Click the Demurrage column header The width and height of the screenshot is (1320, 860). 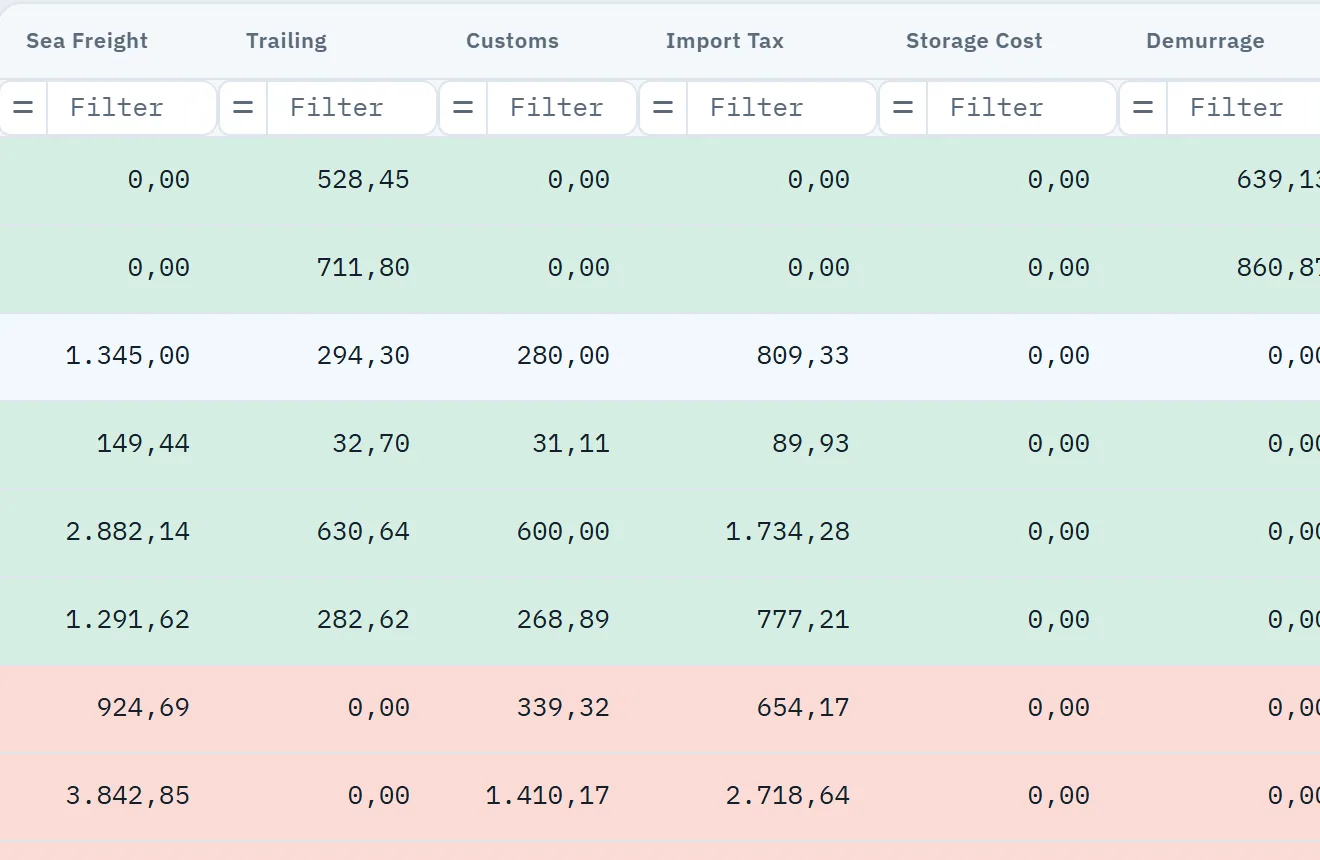click(1205, 41)
